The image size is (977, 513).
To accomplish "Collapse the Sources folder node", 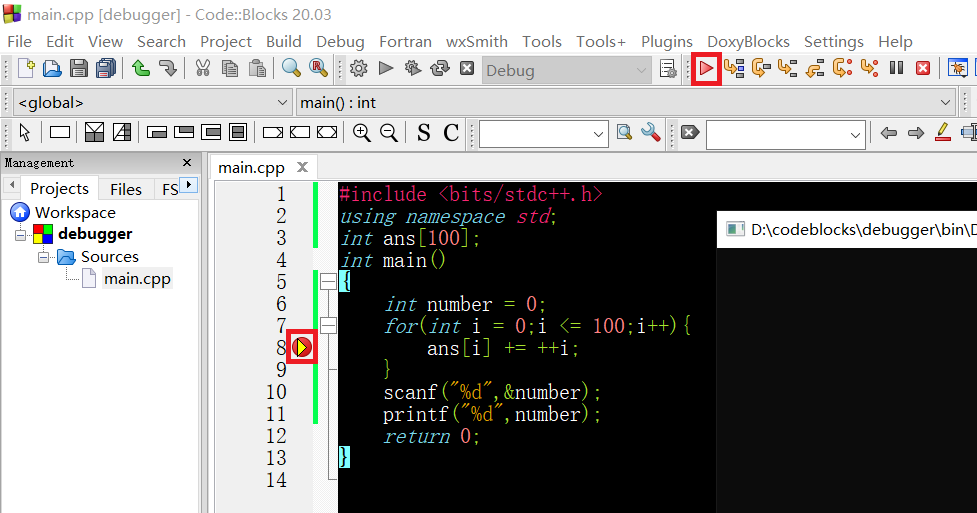I will 43,257.
